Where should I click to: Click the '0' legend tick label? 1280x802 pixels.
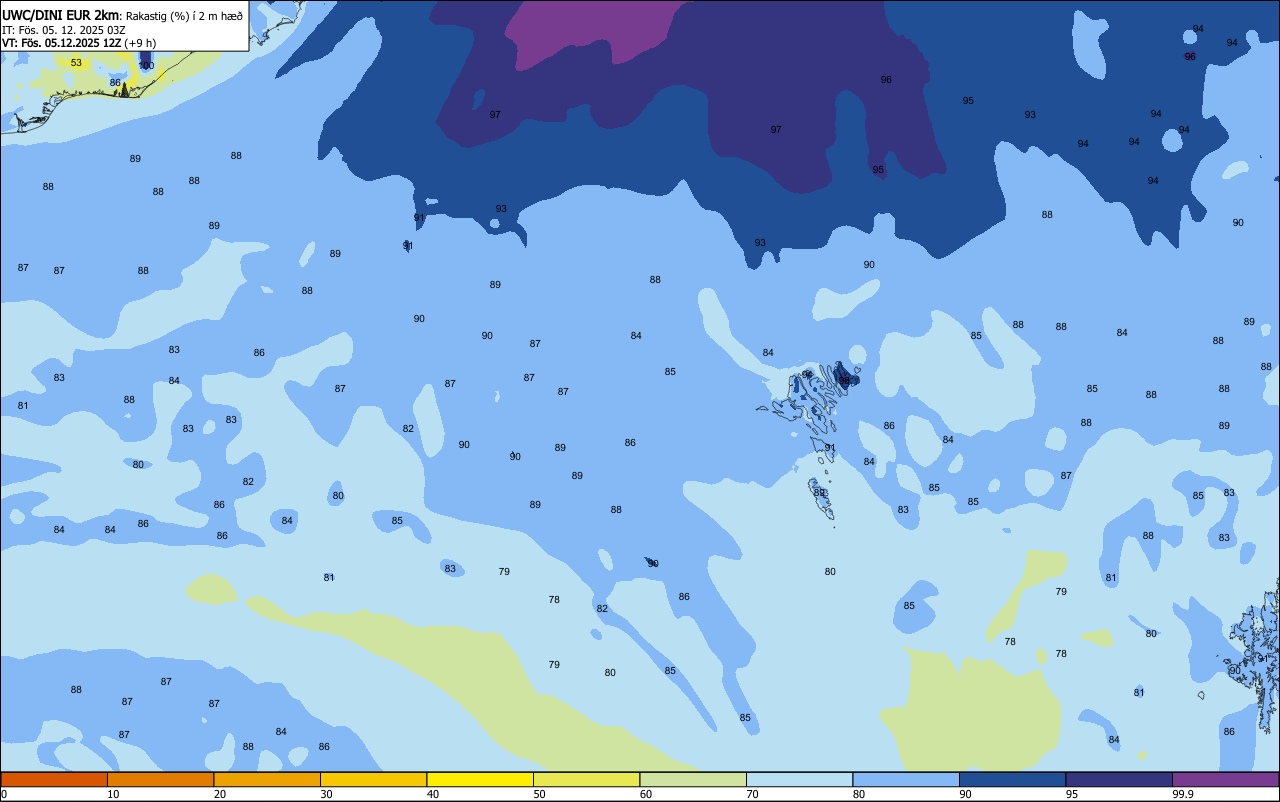[x=4, y=794]
